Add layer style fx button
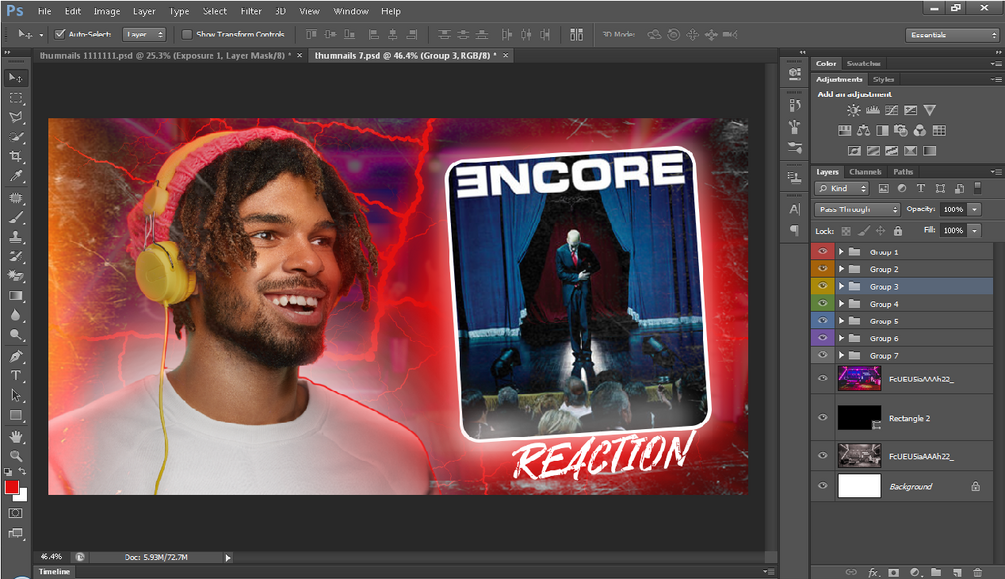 pyautogui.click(x=873, y=572)
